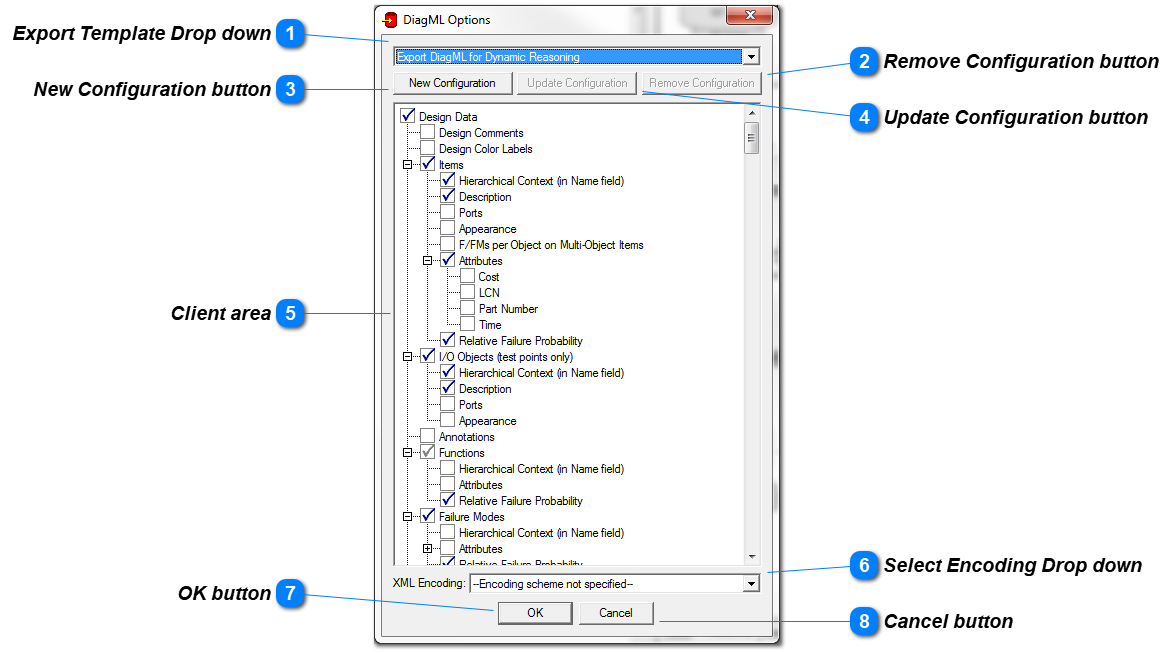
Task: Uncheck Items Relative Failure Probability
Action: coord(448,340)
